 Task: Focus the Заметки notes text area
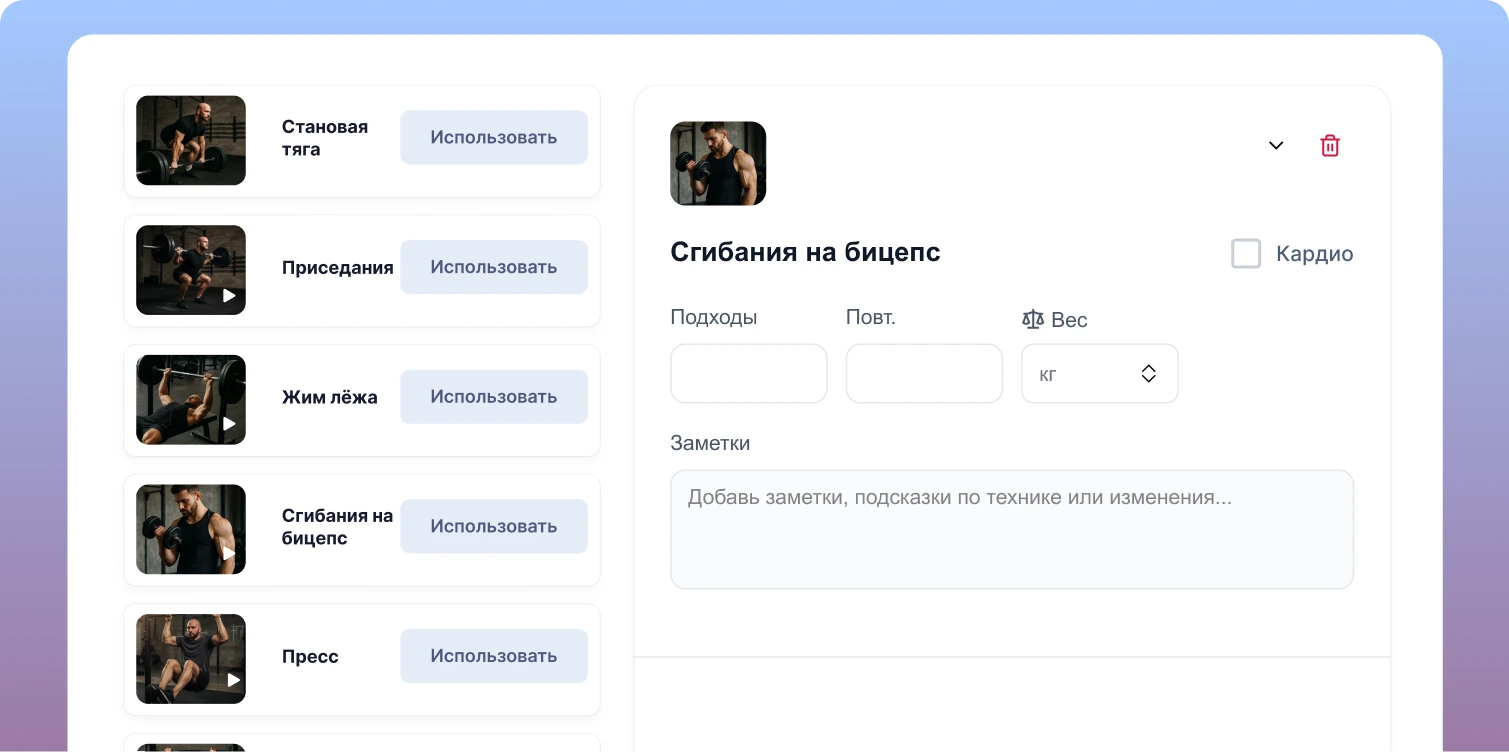click(x=1012, y=530)
